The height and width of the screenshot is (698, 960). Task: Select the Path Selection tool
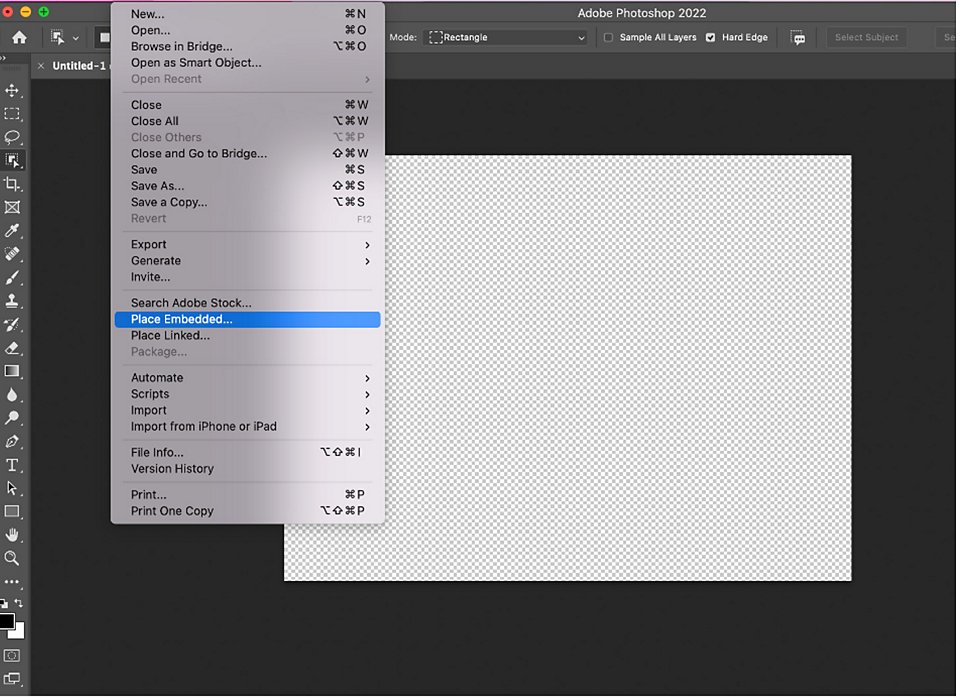pos(12,488)
